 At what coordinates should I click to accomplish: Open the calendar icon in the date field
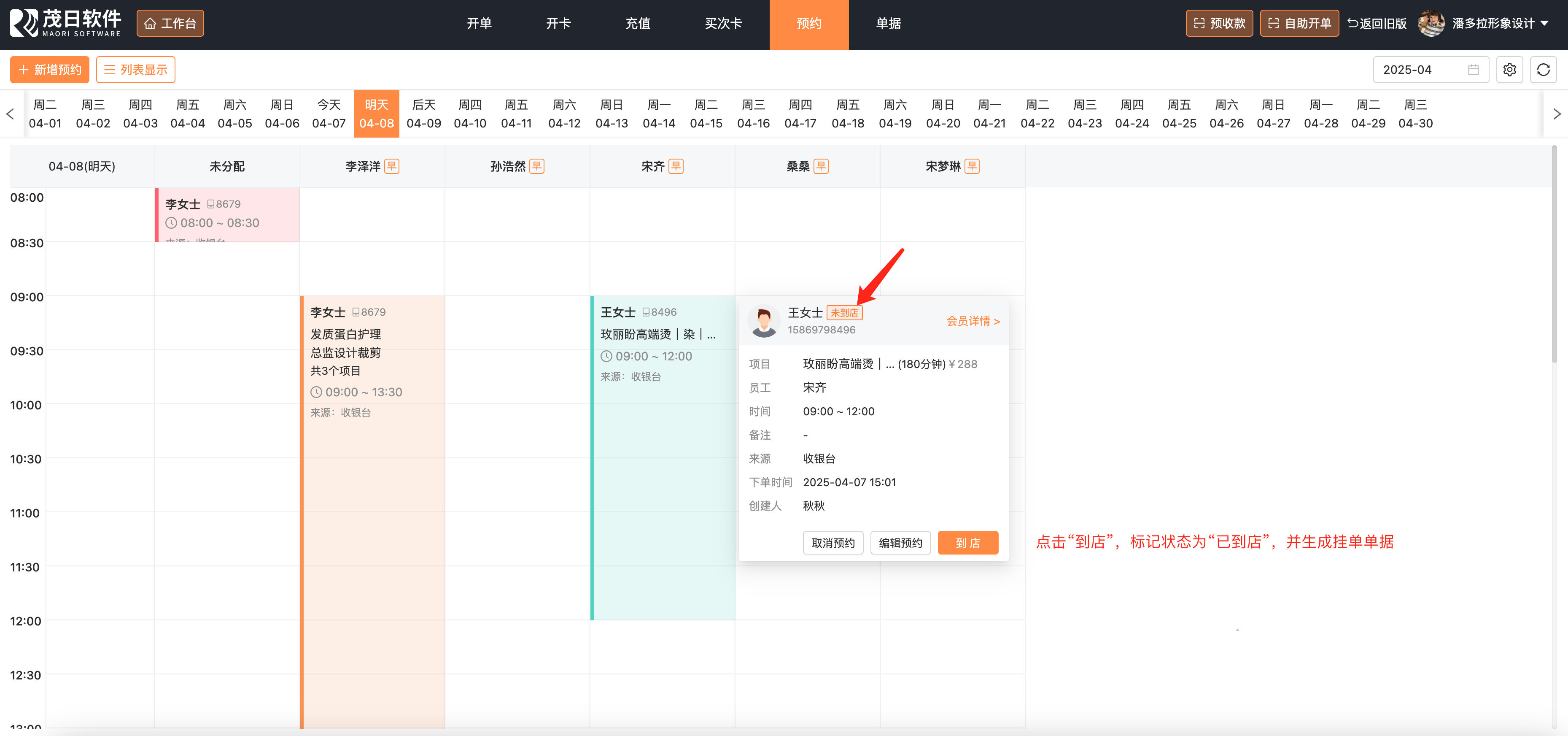click(x=1473, y=70)
